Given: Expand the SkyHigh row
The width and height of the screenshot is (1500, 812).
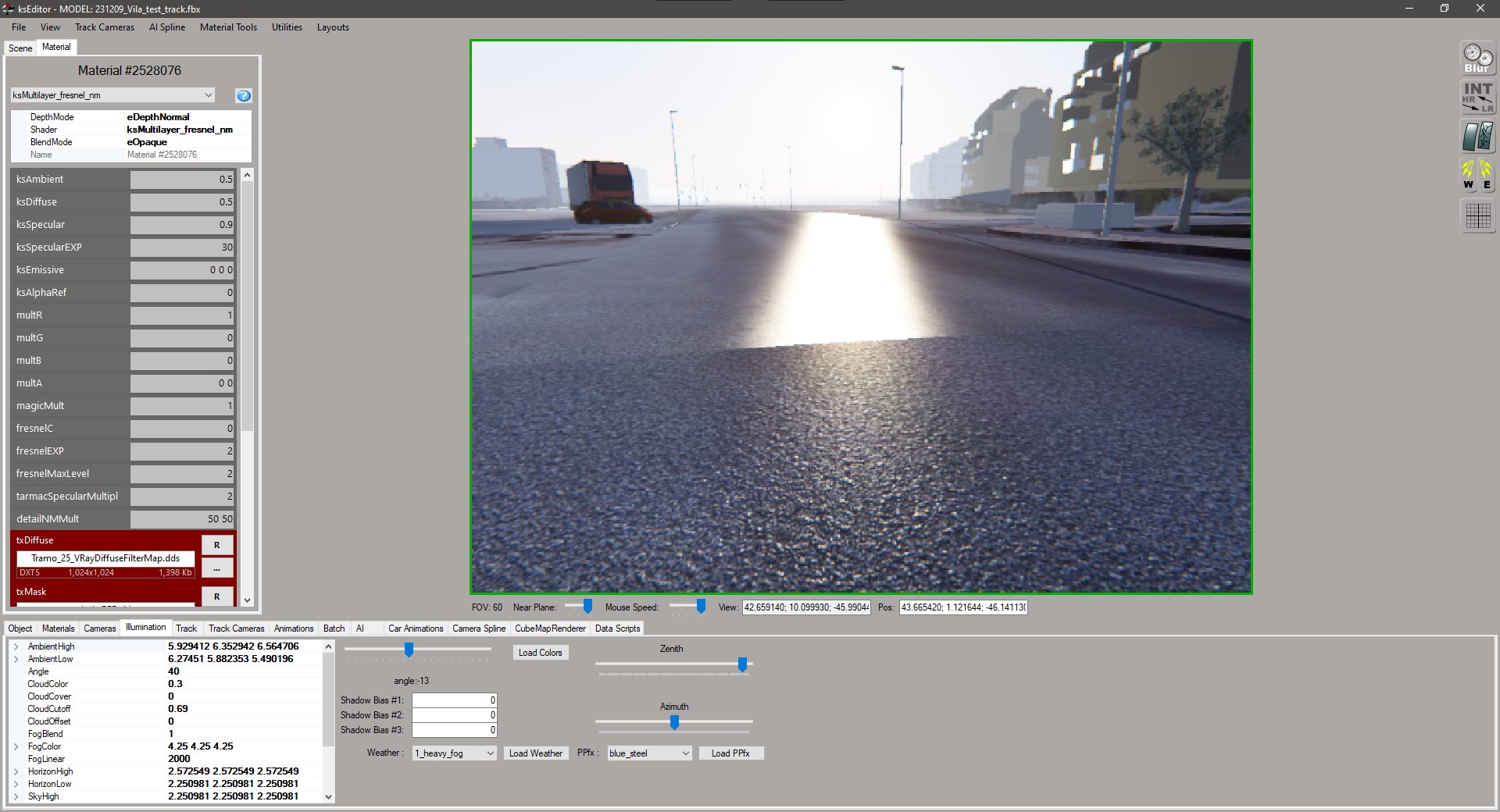Looking at the screenshot, I should [x=16, y=796].
